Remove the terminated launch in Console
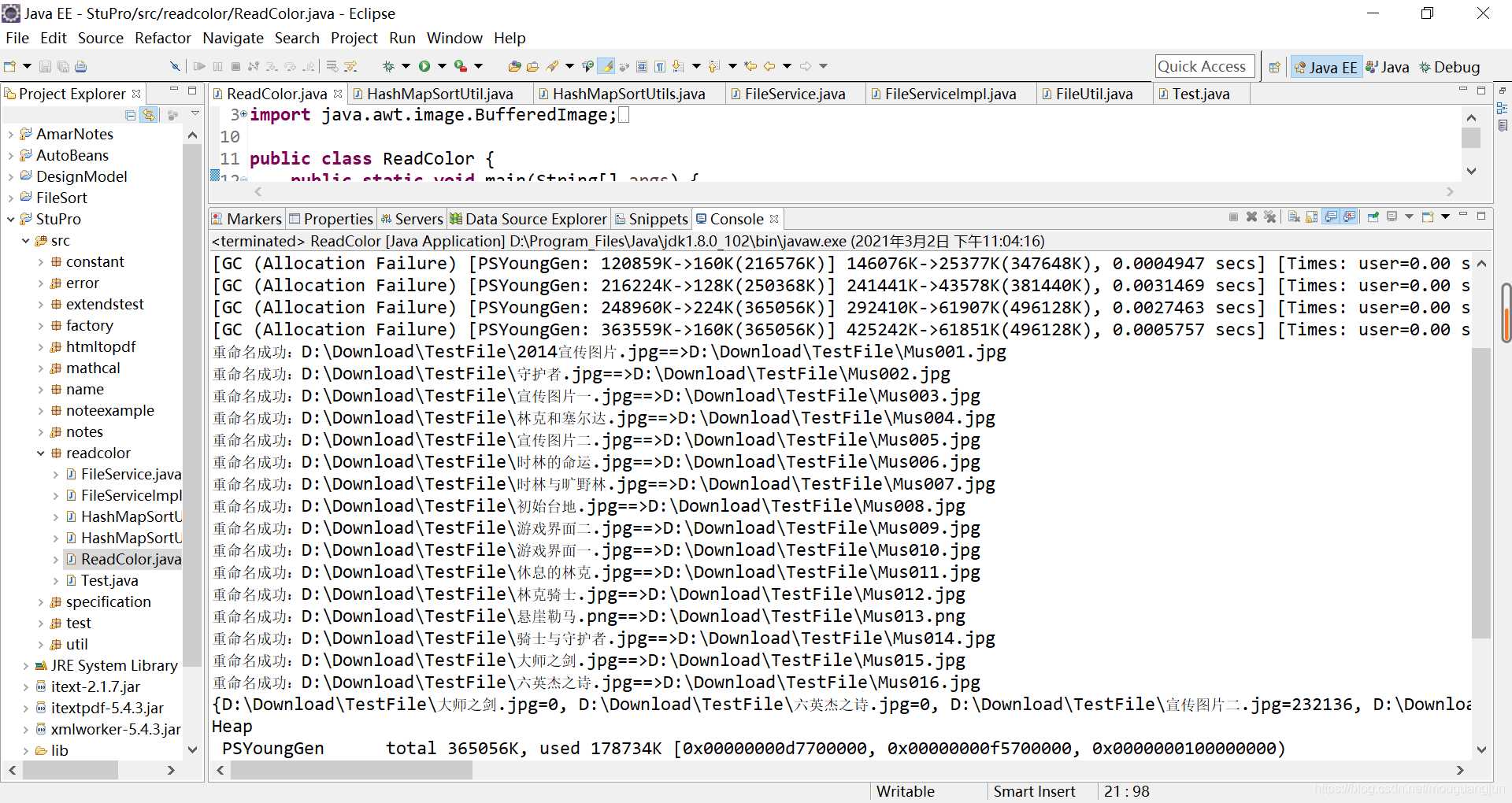This screenshot has width=1512, height=803. click(1251, 216)
